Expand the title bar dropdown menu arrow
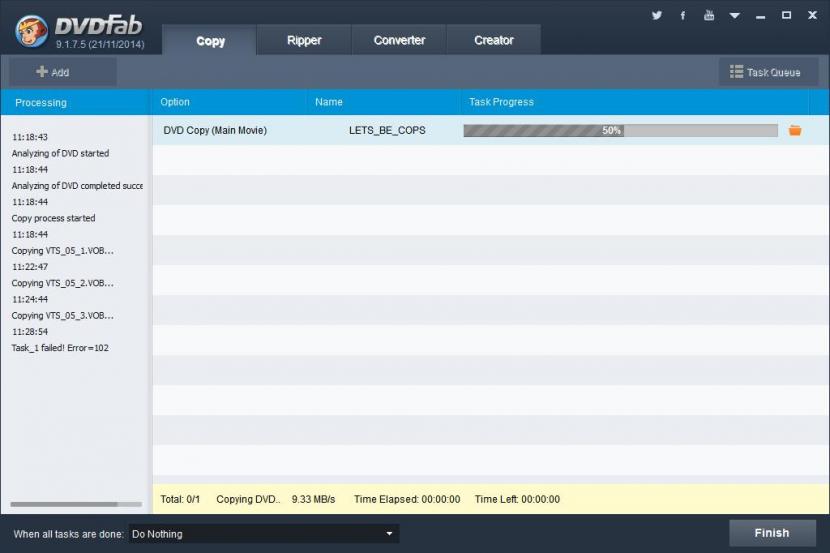This screenshot has height=553, width=830. point(735,15)
